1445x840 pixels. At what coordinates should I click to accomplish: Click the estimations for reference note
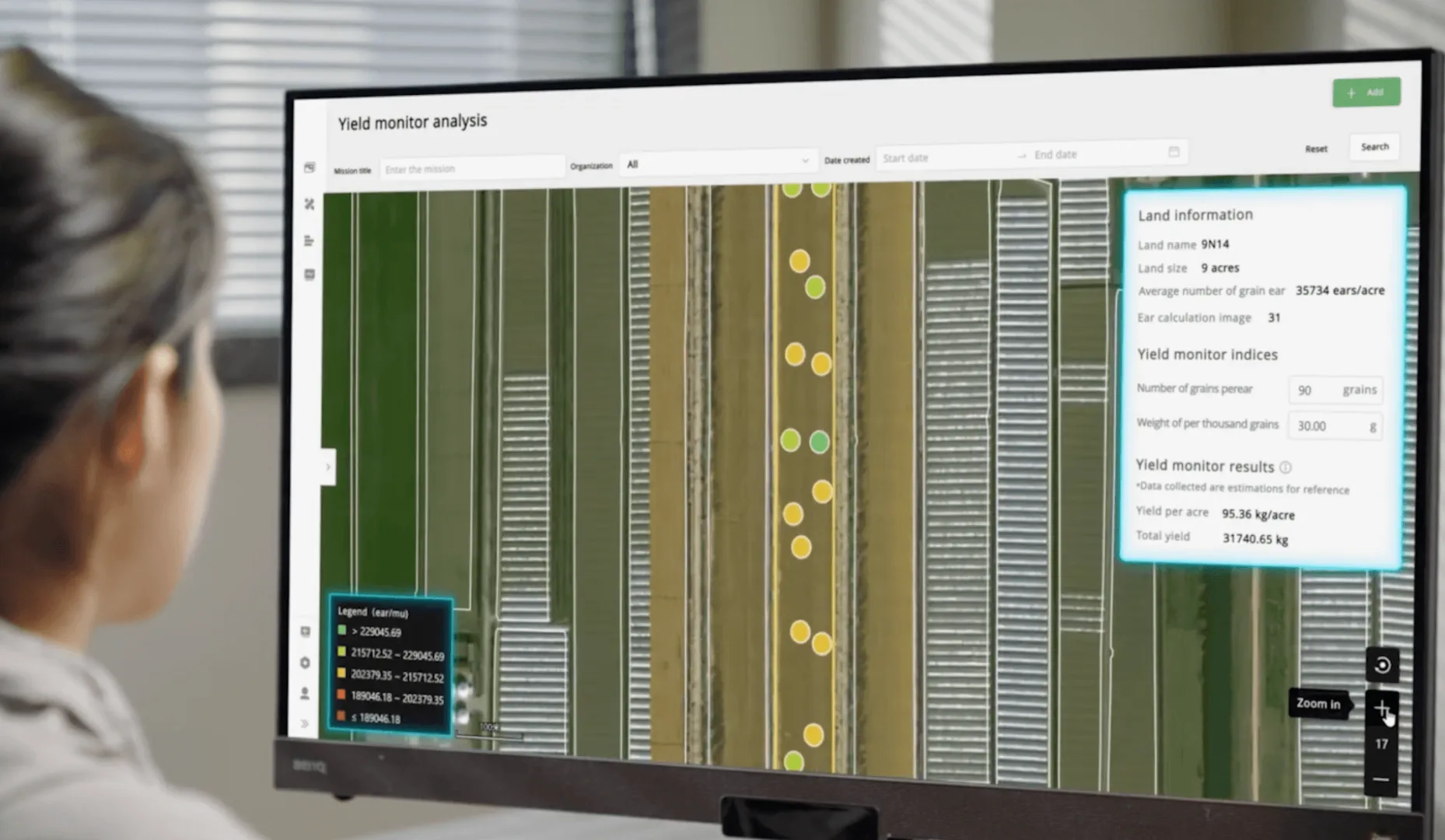click(x=1243, y=488)
